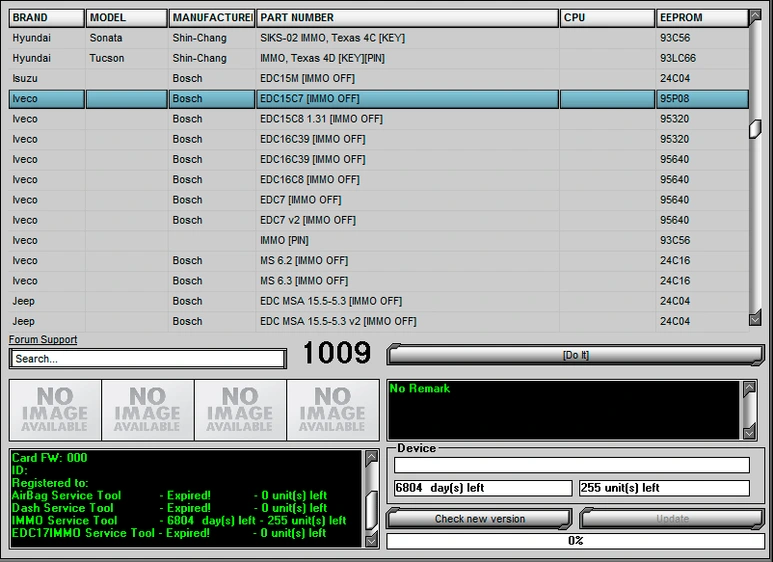
Task: Select the EDC16C39 row with EEPROM 95320
Action: 379,139
